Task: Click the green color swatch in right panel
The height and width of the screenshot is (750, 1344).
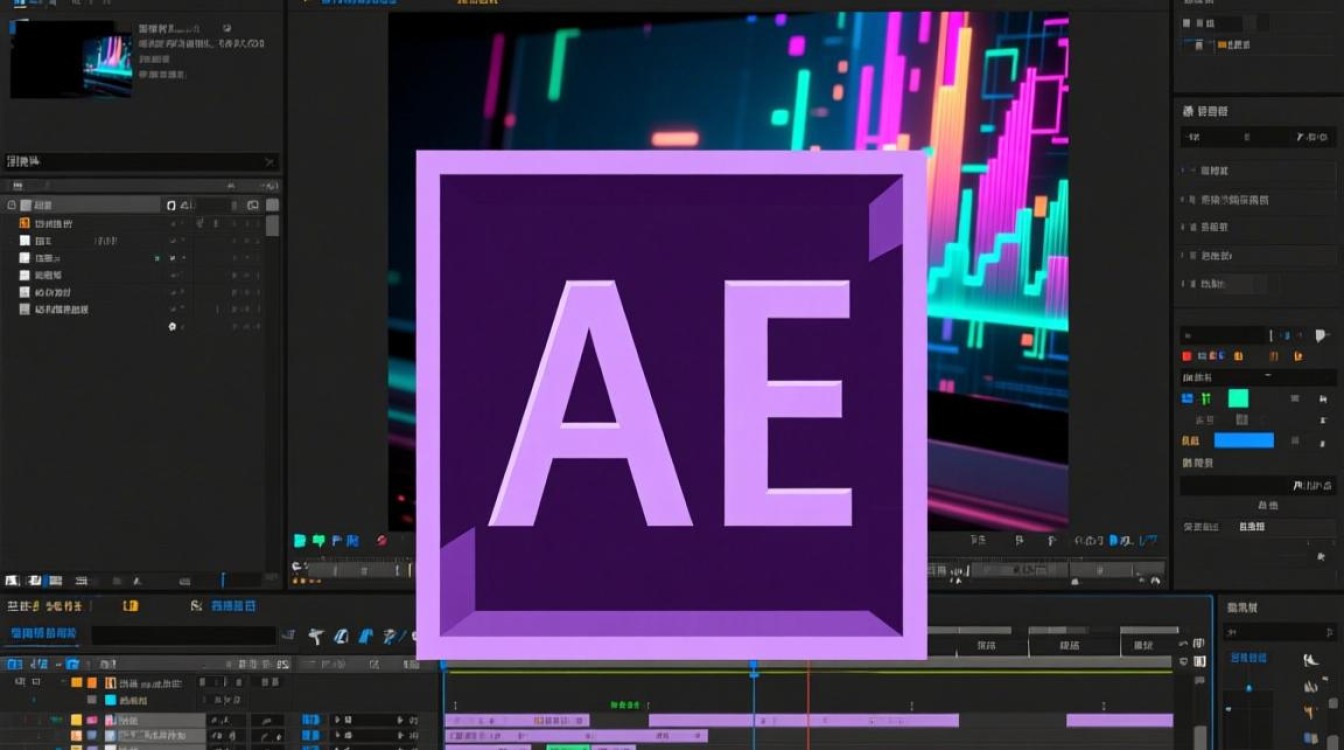Action: [1238, 398]
